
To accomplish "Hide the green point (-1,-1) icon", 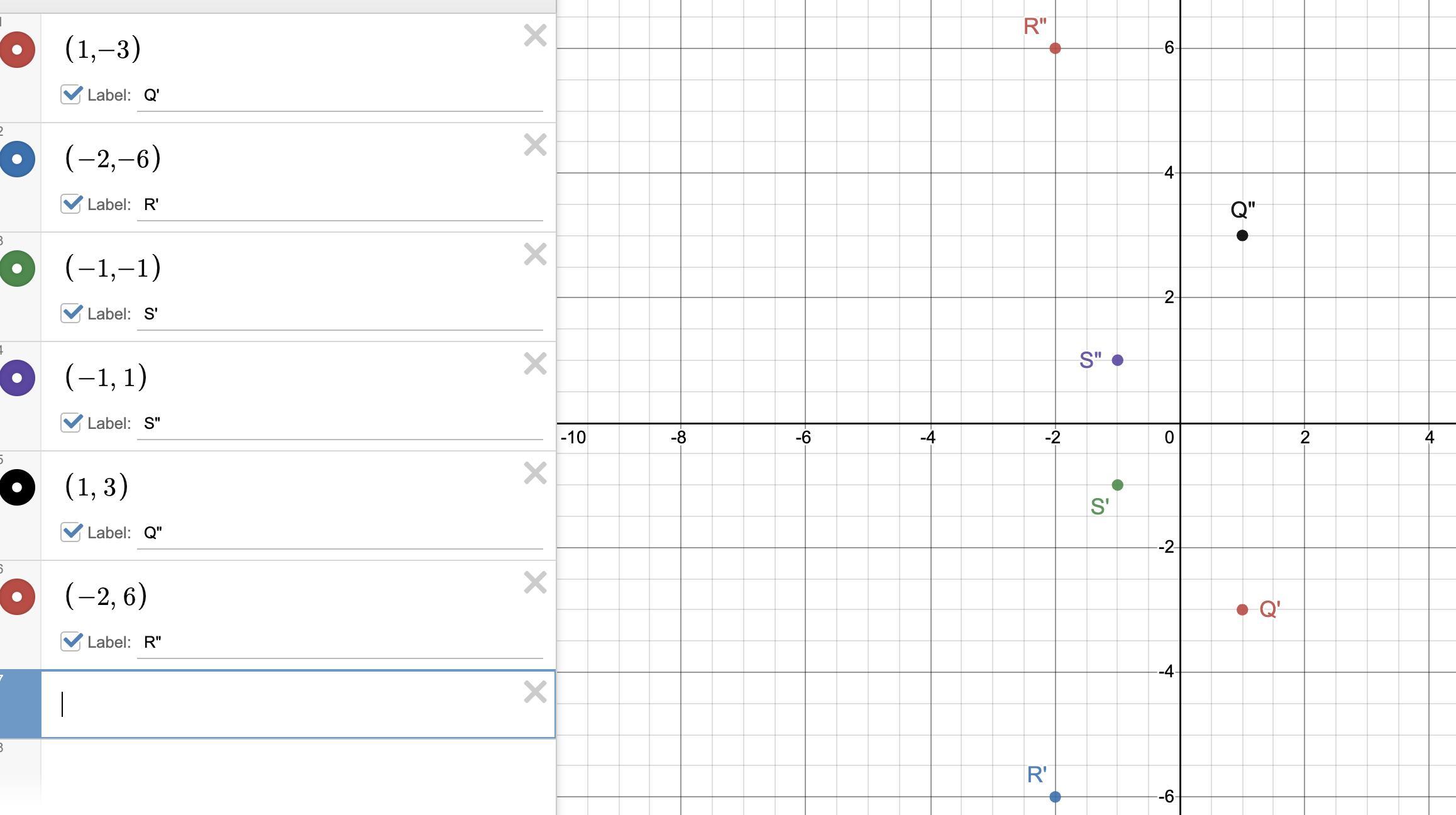I will [18, 269].
